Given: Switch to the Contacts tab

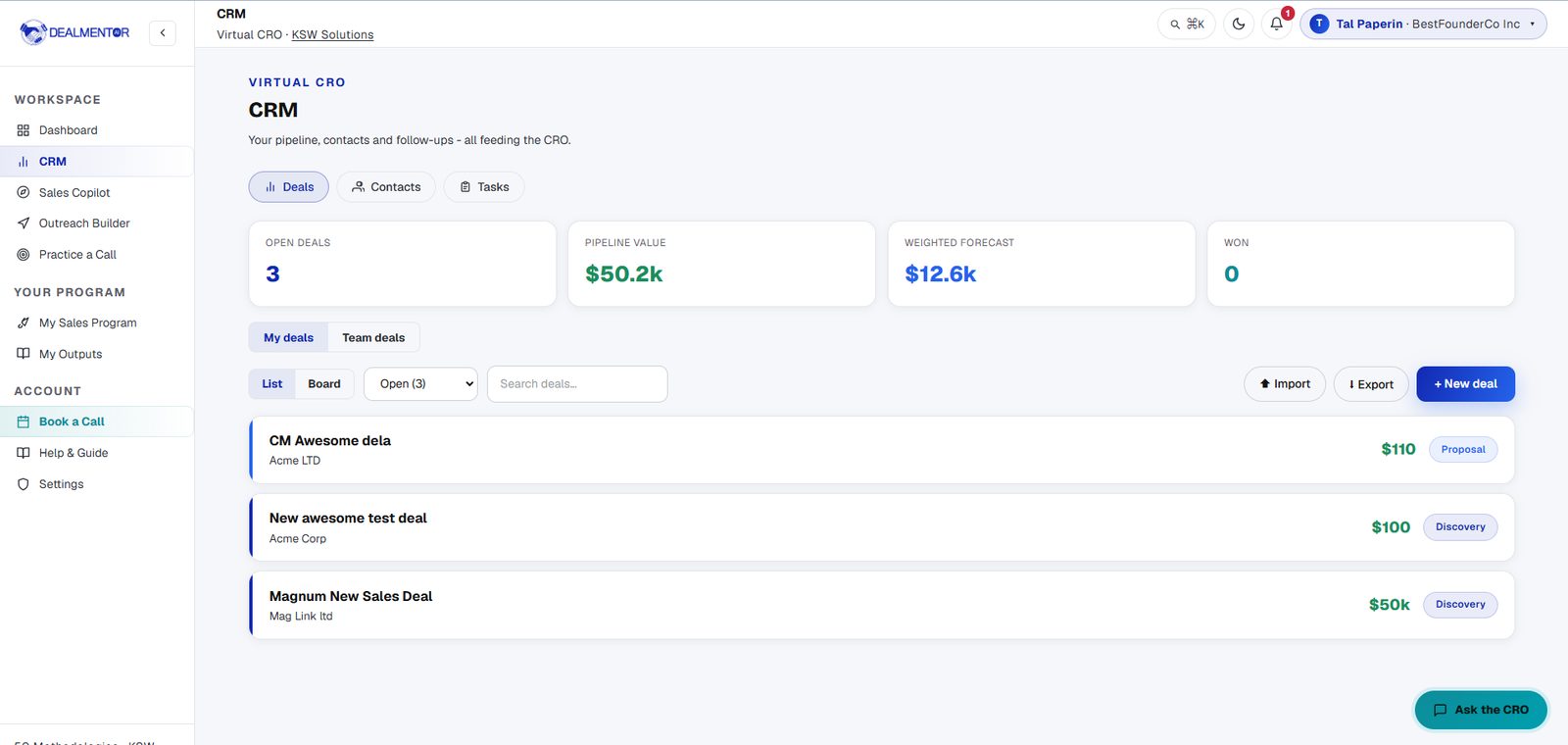Looking at the screenshot, I should (386, 187).
